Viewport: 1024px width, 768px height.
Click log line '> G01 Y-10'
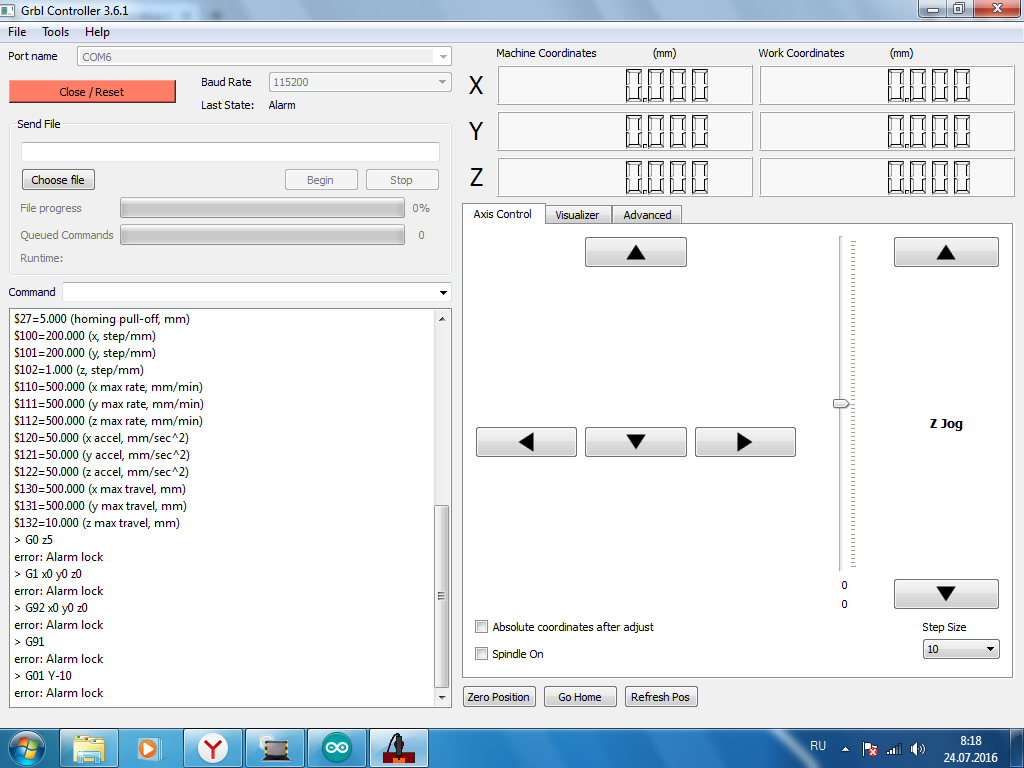[43, 676]
